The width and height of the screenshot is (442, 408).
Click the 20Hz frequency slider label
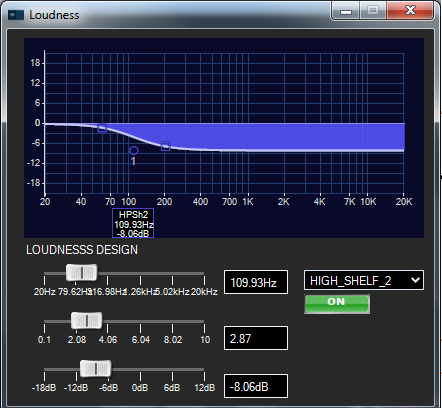click(45, 292)
